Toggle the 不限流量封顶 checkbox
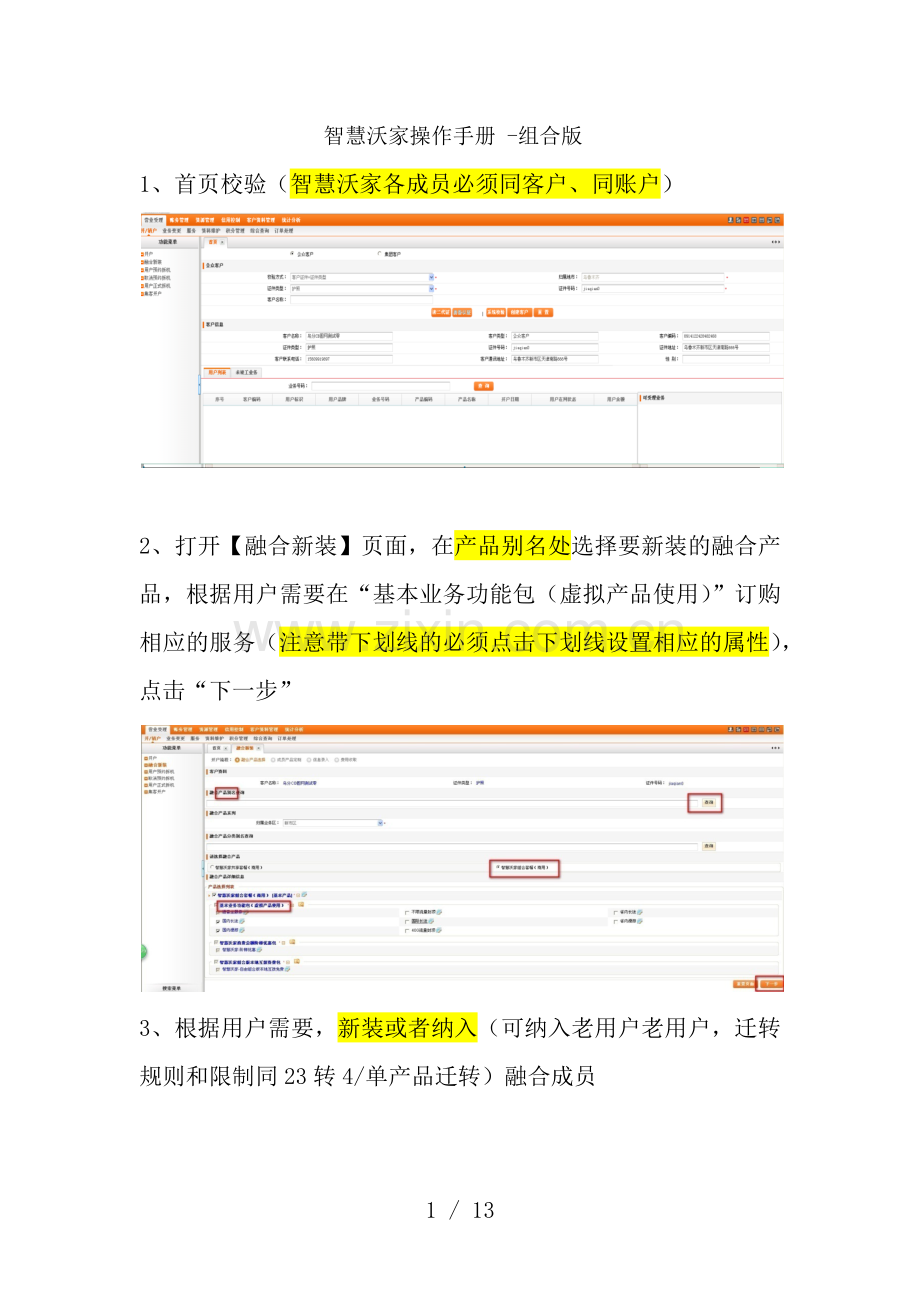 (407, 912)
